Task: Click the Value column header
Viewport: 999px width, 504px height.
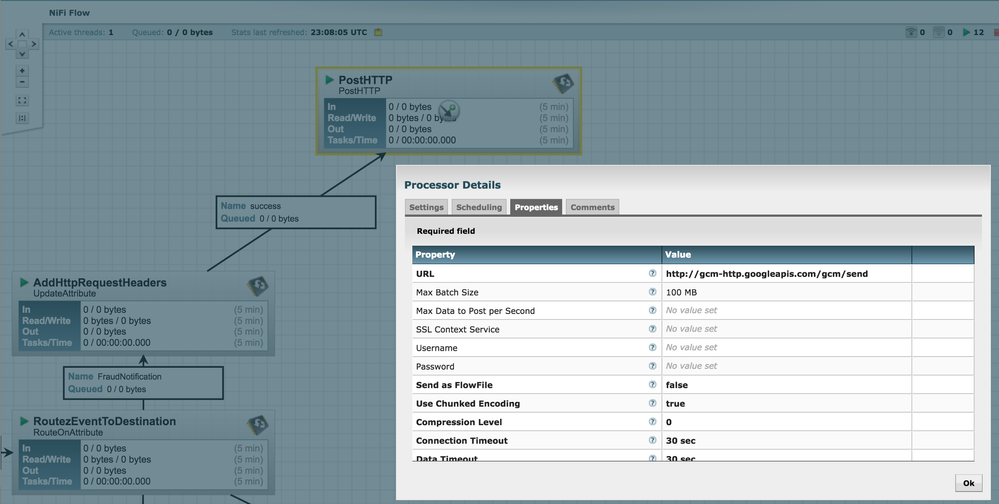Action: pyautogui.click(x=787, y=254)
